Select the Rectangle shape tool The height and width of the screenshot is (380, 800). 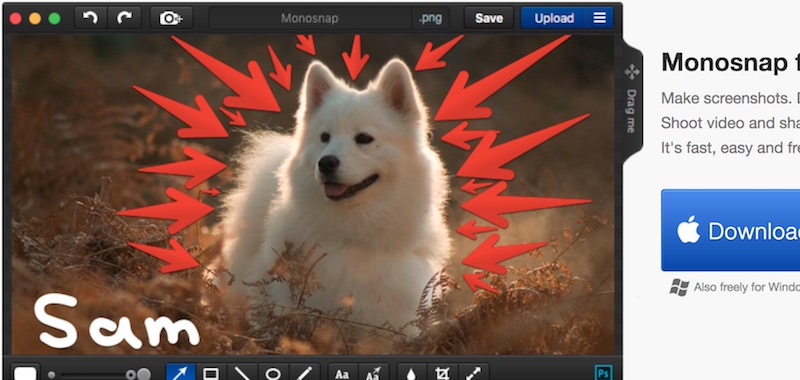pyautogui.click(x=211, y=373)
